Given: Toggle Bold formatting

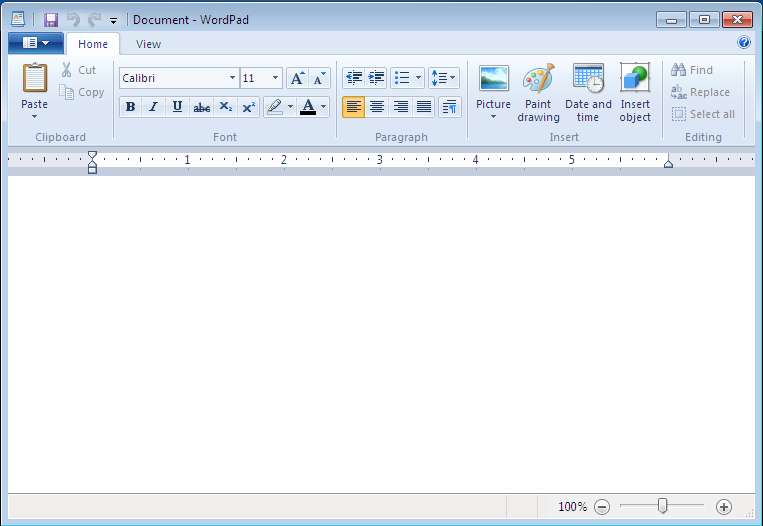Looking at the screenshot, I should click(130, 107).
